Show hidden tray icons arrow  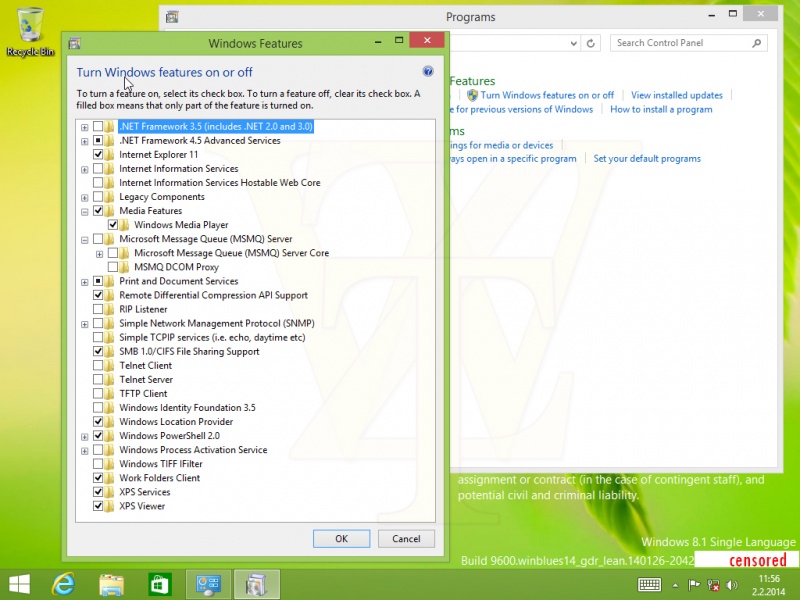pos(676,585)
